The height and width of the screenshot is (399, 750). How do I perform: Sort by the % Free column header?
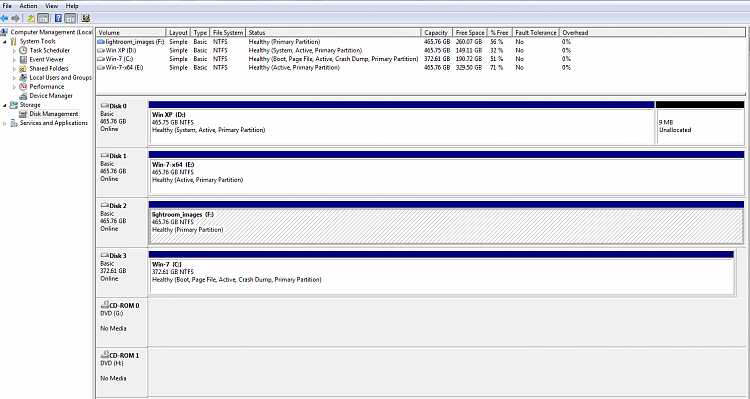point(499,33)
